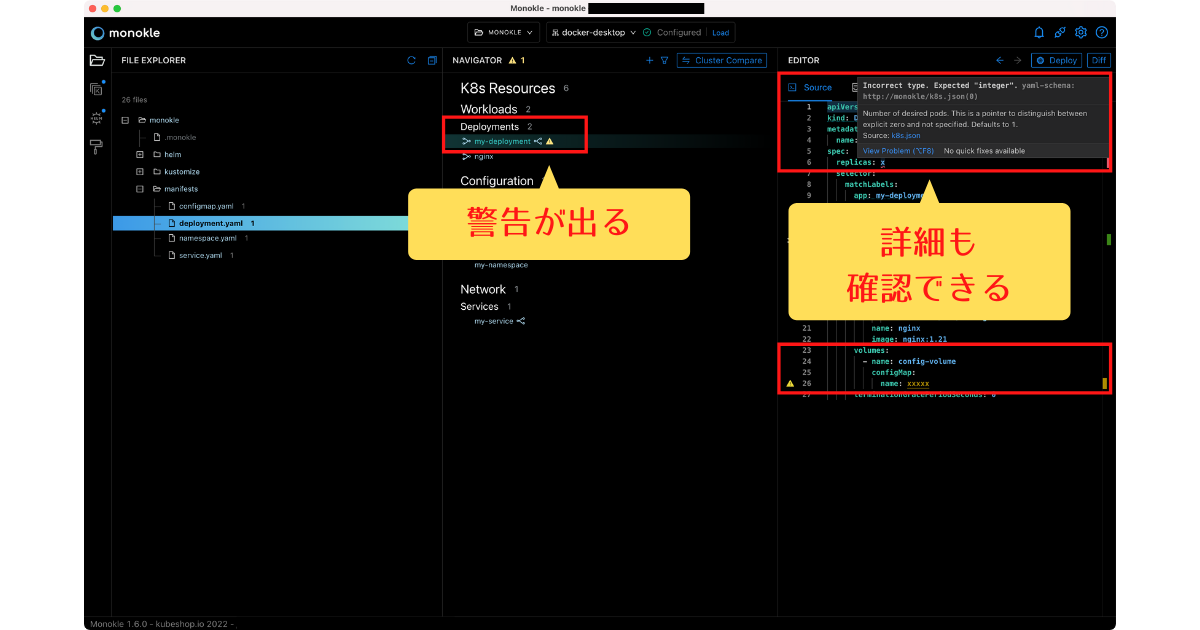Click the links icon beside my-service
The height and width of the screenshot is (630, 1200).
(x=521, y=321)
